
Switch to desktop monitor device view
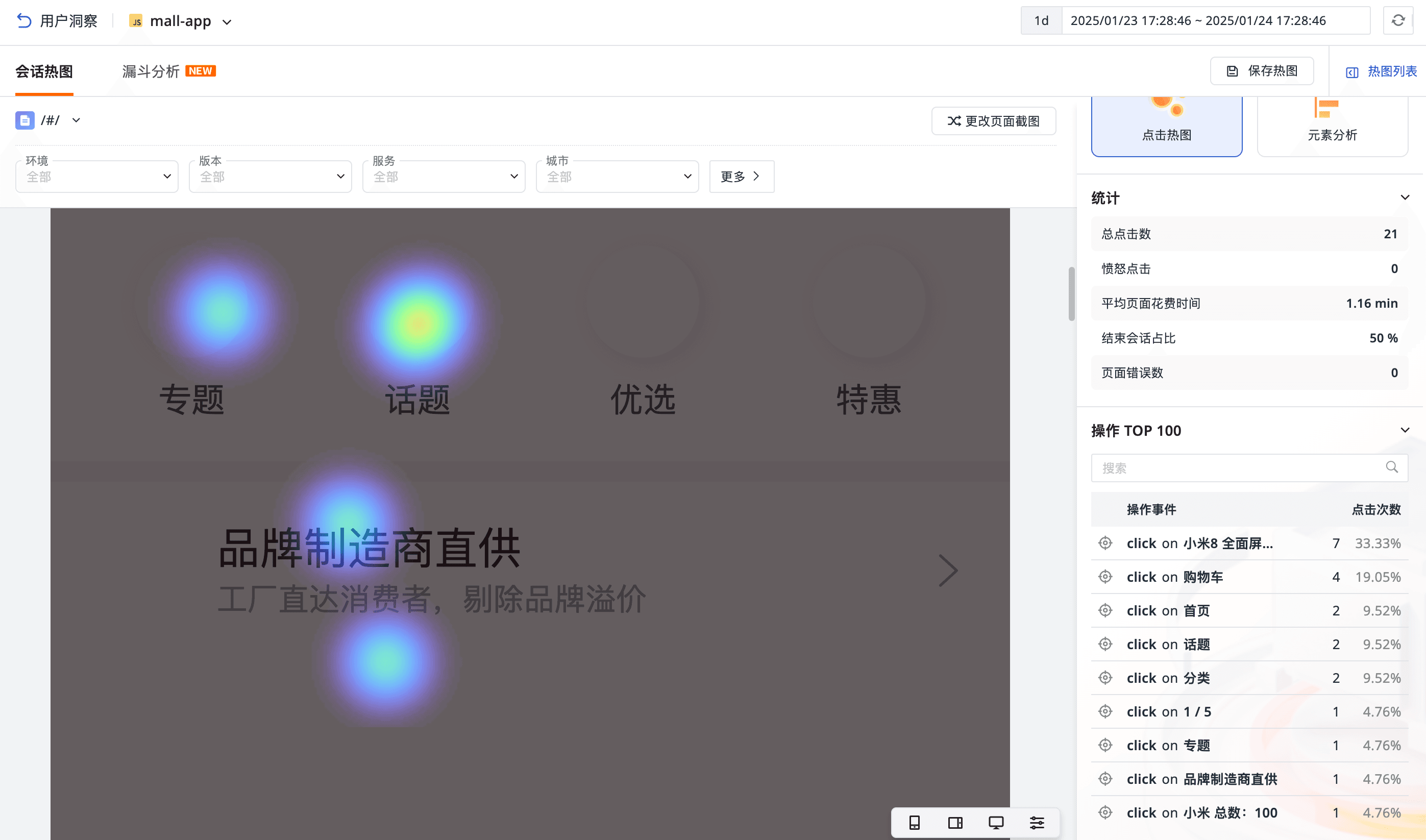click(x=996, y=823)
